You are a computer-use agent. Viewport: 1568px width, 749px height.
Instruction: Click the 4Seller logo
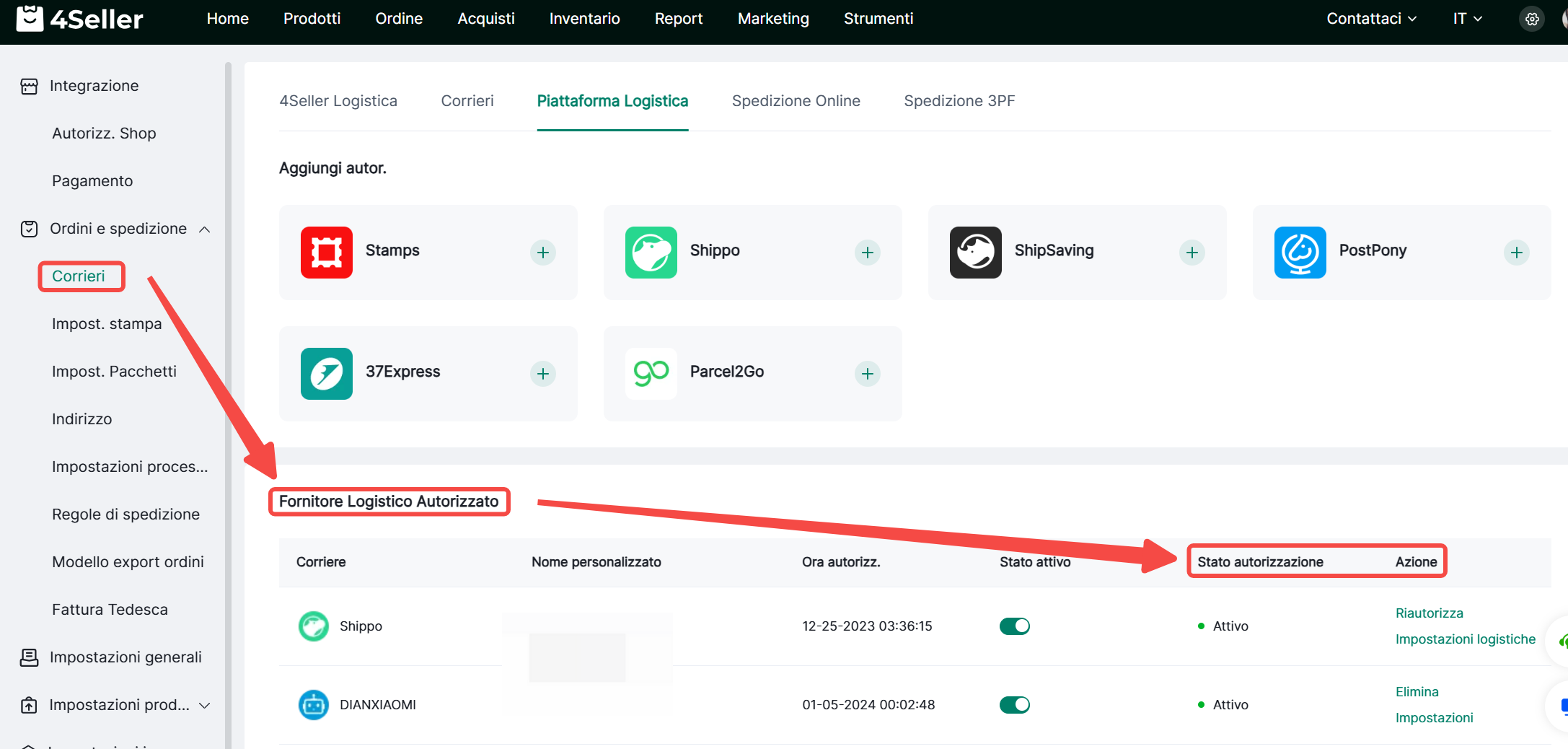(x=80, y=19)
